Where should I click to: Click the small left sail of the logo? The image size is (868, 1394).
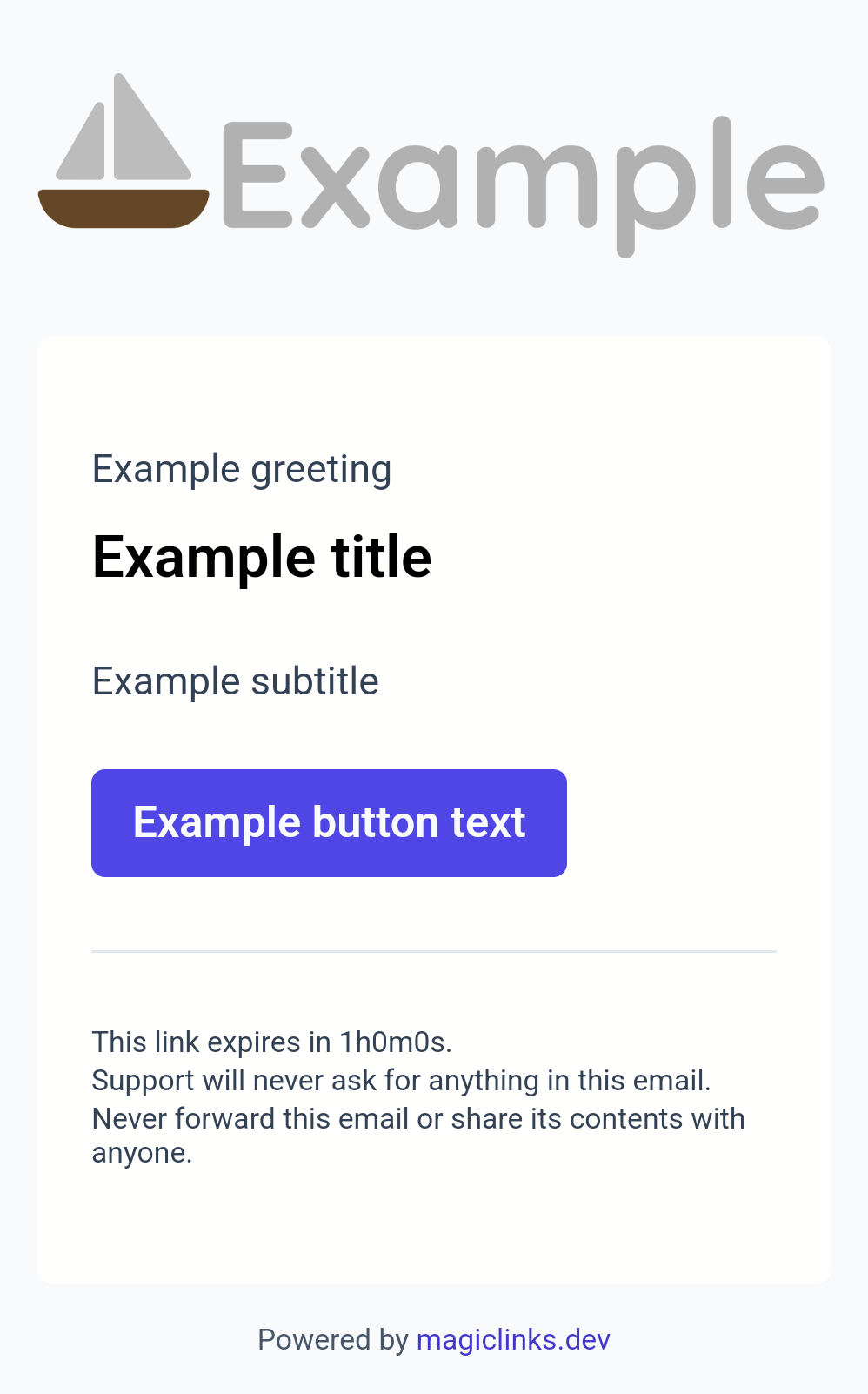coord(83,142)
